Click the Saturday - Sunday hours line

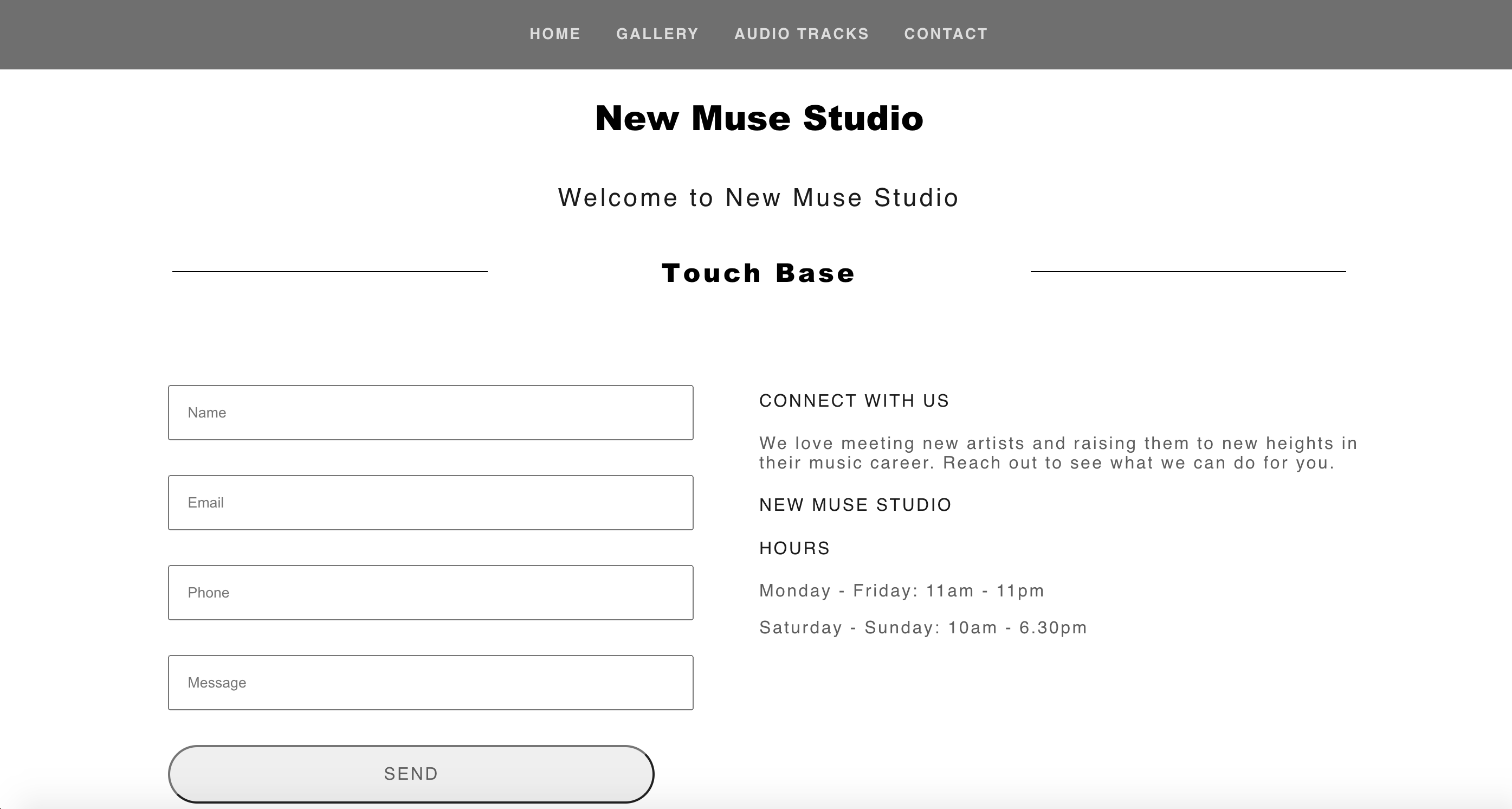[923, 627]
